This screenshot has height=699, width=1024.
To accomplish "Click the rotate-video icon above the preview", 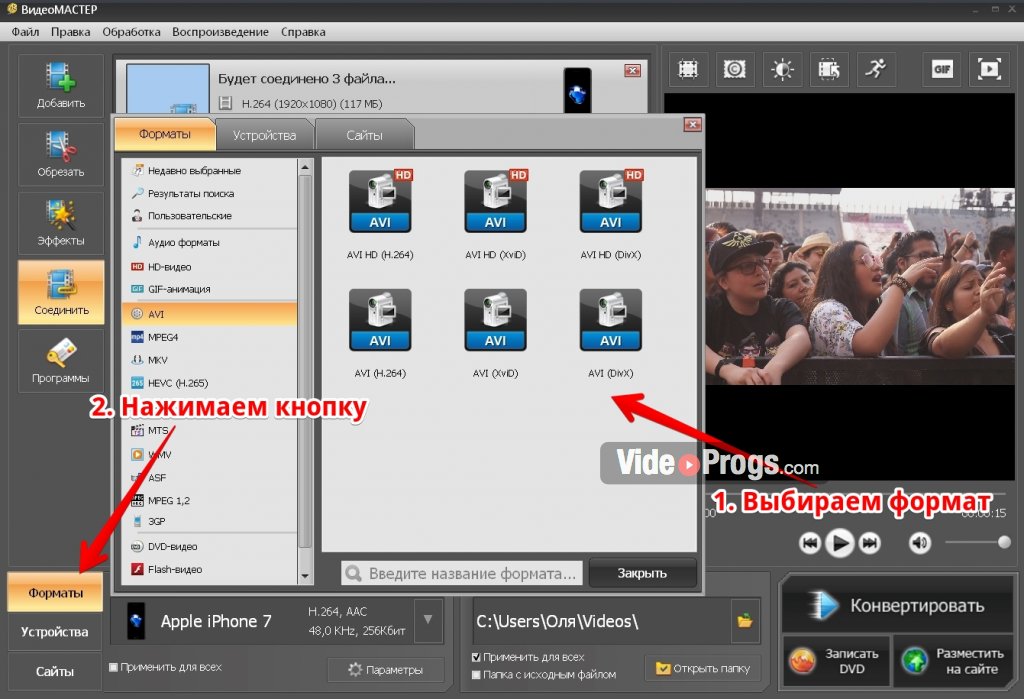I will [829, 69].
